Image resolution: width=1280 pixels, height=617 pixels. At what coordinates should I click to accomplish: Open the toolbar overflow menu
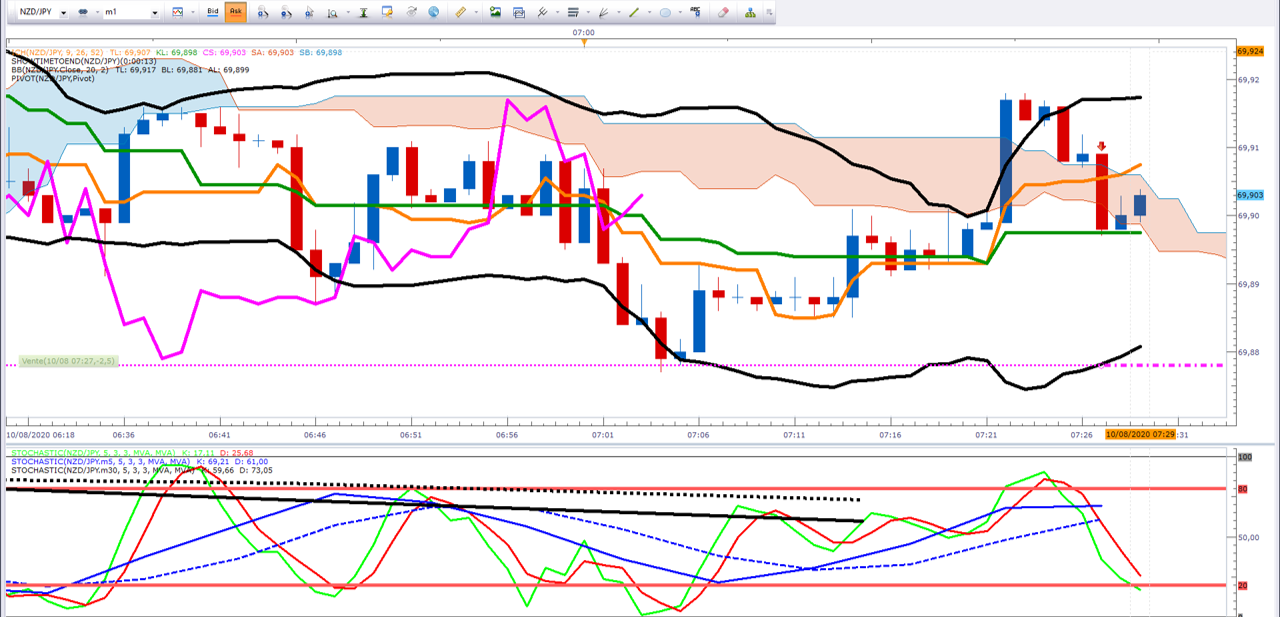[x=769, y=12]
